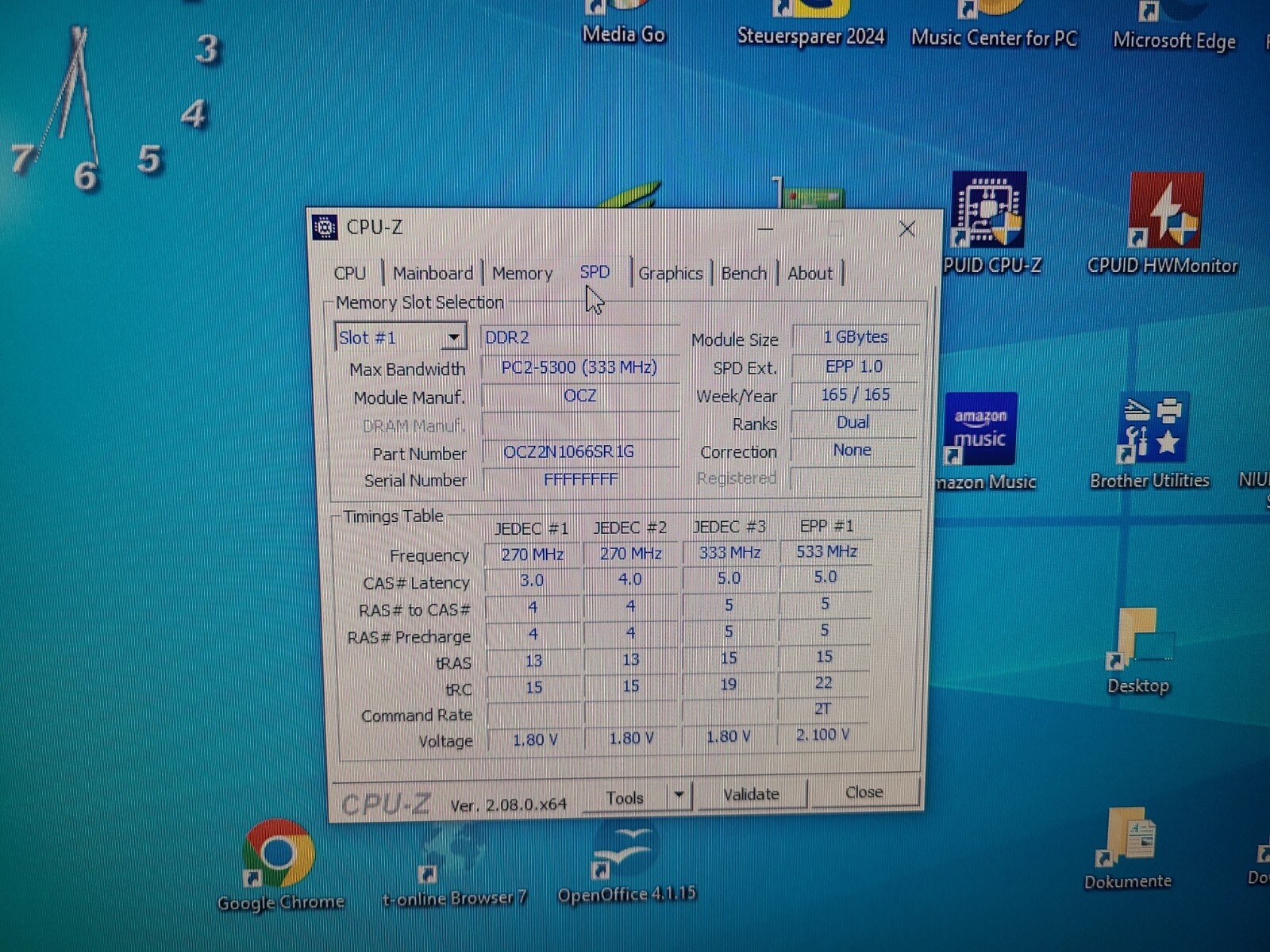Click the Serial Number value FFFFFFFF
1270x952 pixels.
pyautogui.click(x=580, y=479)
